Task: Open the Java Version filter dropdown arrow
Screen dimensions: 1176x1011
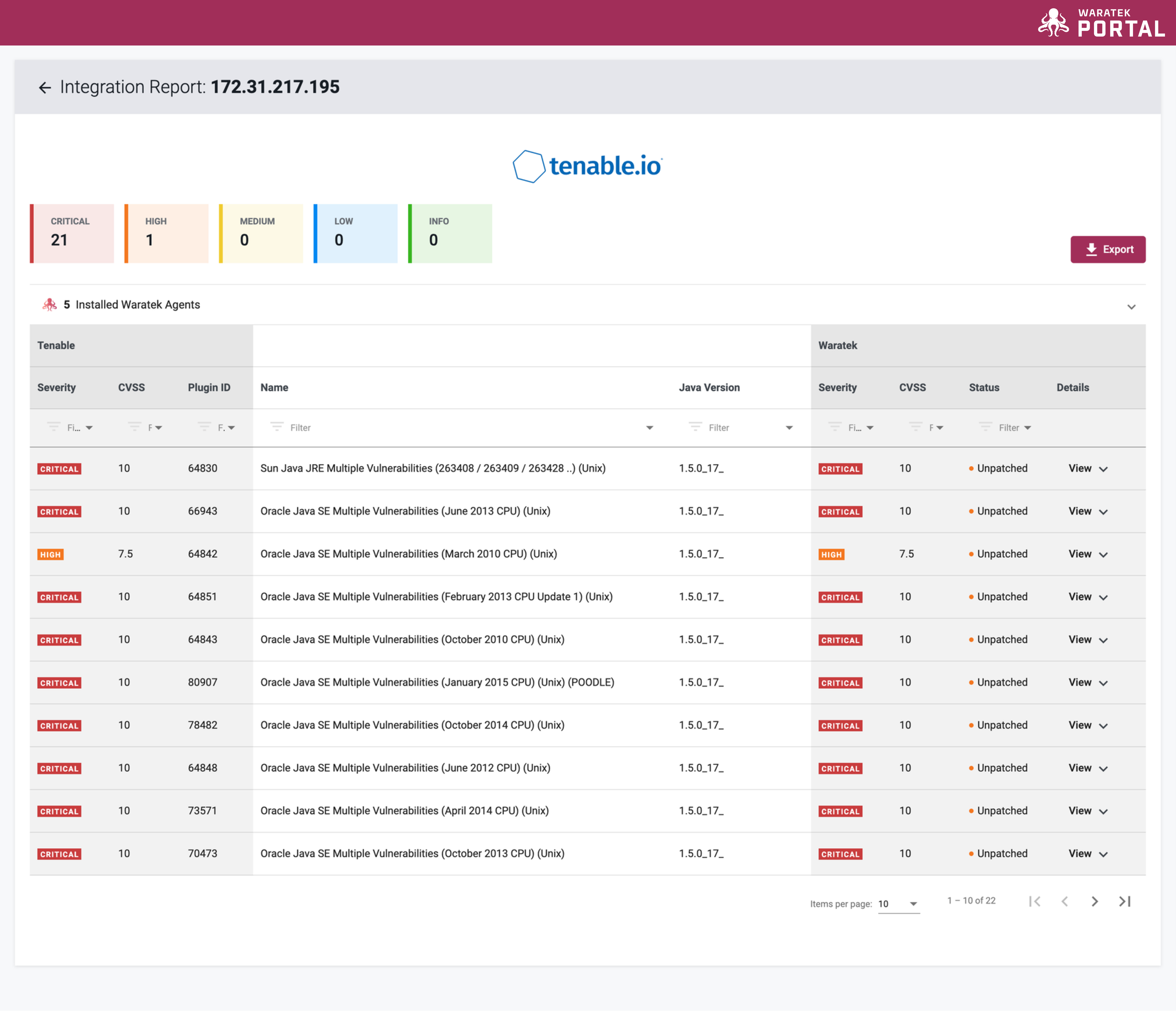Action: pyautogui.click(x=790, y=428)
